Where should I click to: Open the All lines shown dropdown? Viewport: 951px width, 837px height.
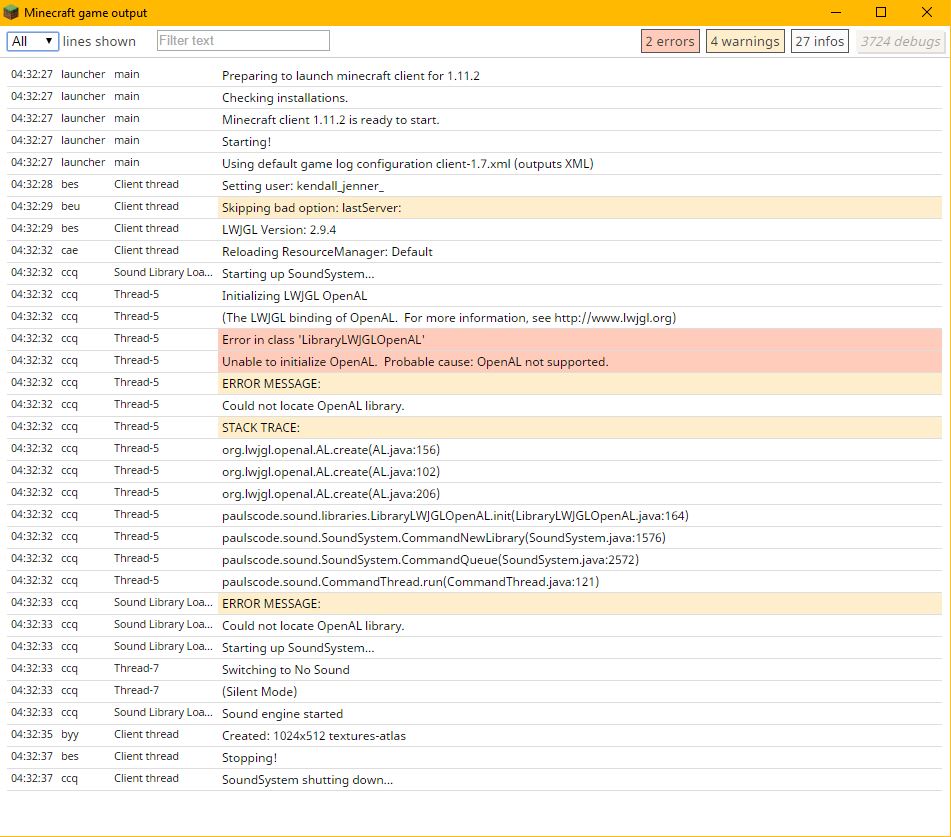click(x=33, y=41)
